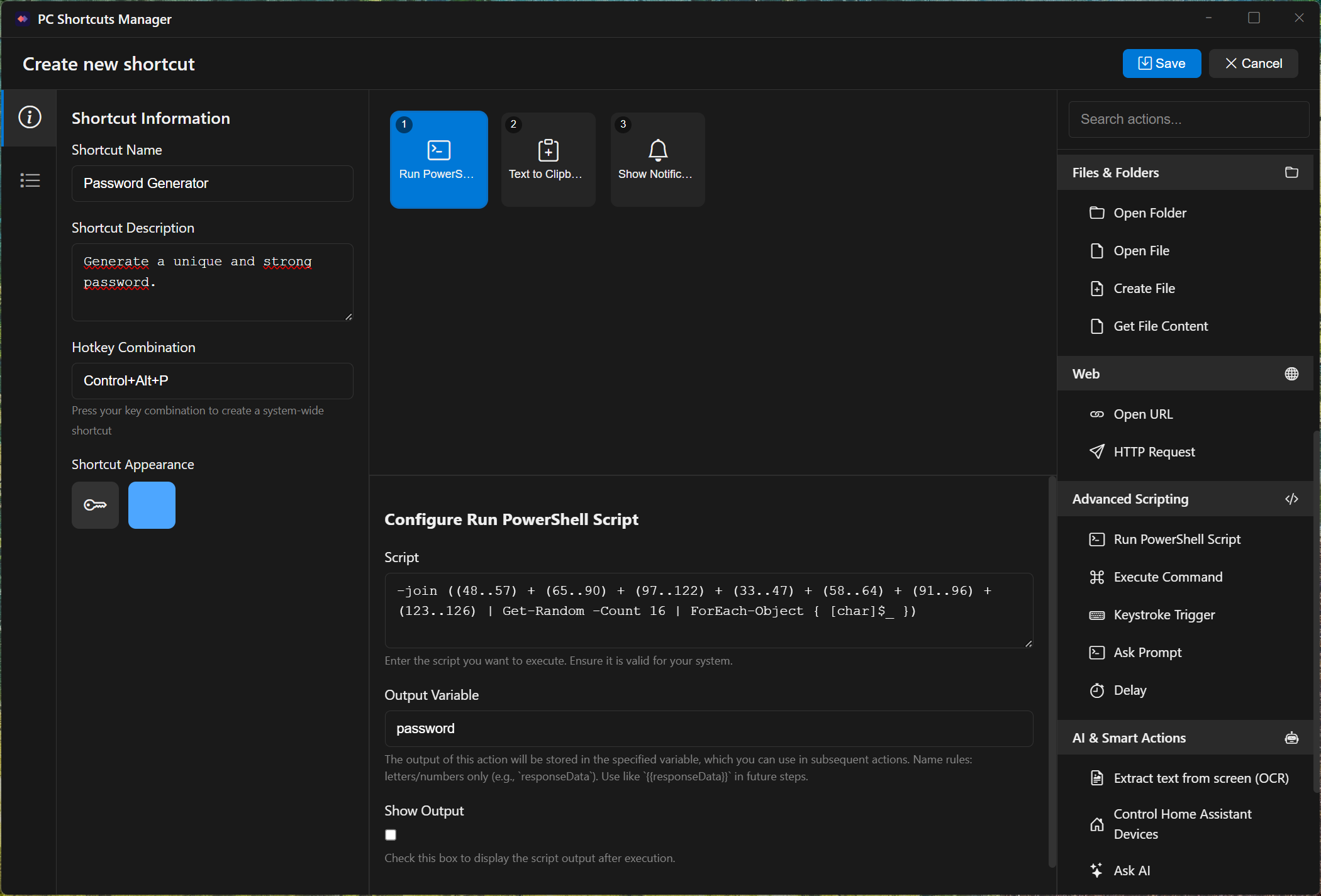Enable the Show Output checkbox
1321x896 pixels.
pyautogui.click(x=391, y=835)
